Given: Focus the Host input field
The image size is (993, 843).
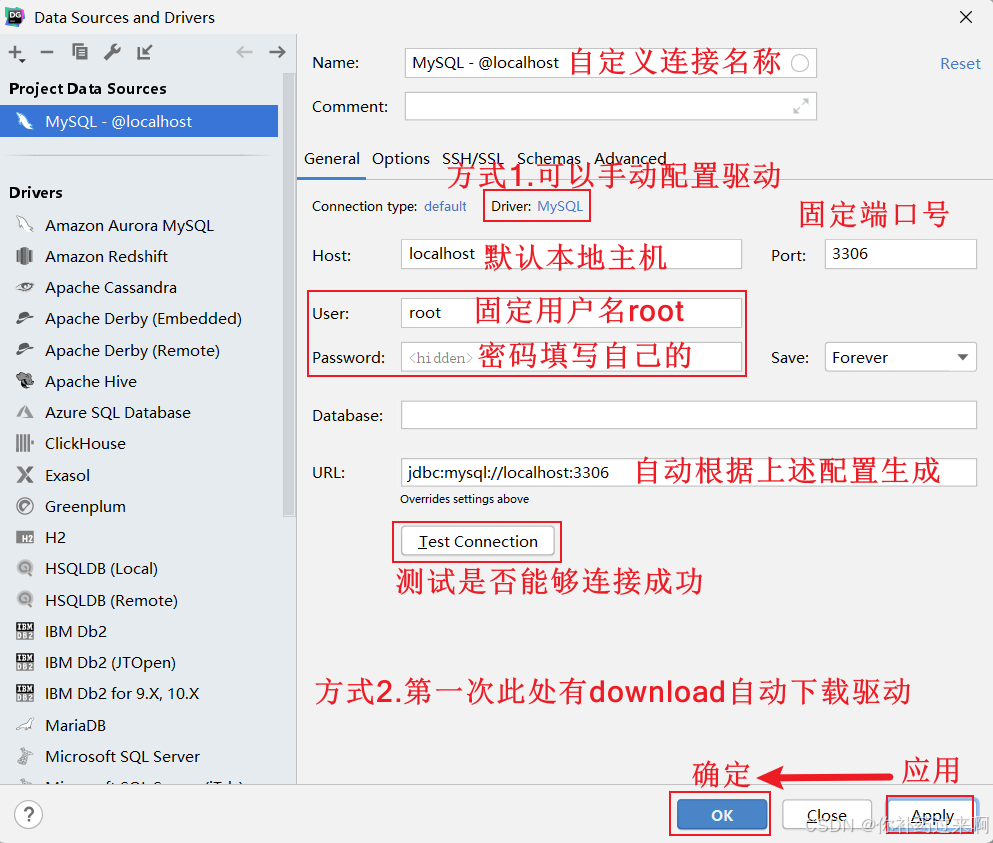Looking at the screenshot, I should 571,254.
